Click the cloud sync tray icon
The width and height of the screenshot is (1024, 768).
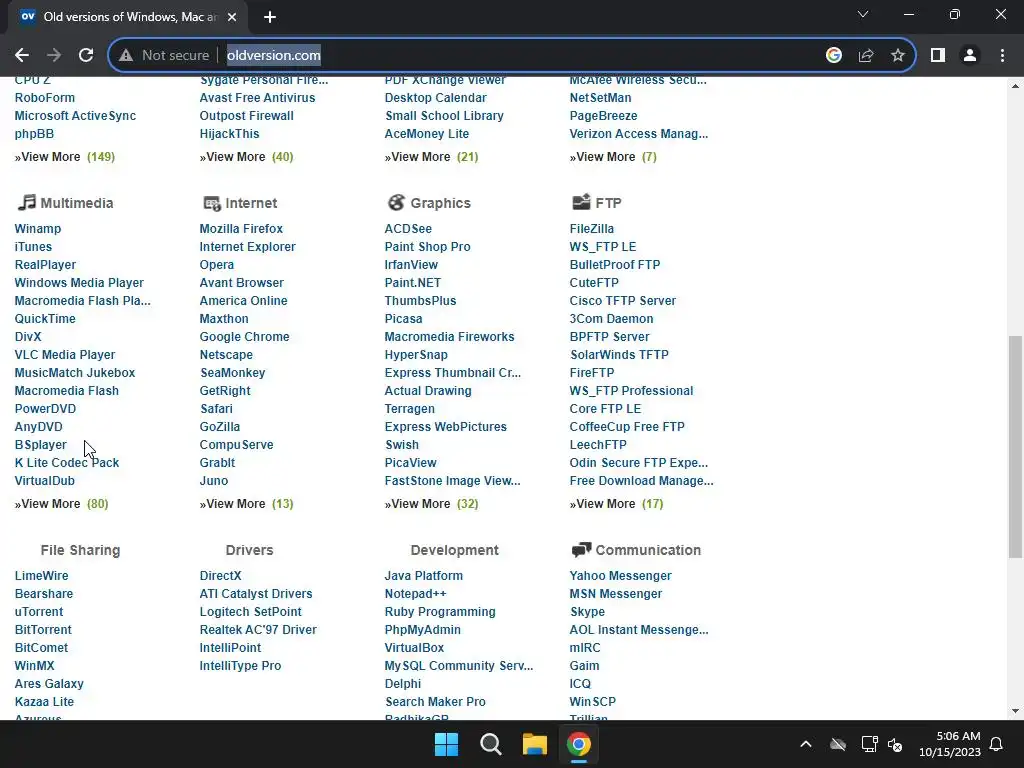838,744
